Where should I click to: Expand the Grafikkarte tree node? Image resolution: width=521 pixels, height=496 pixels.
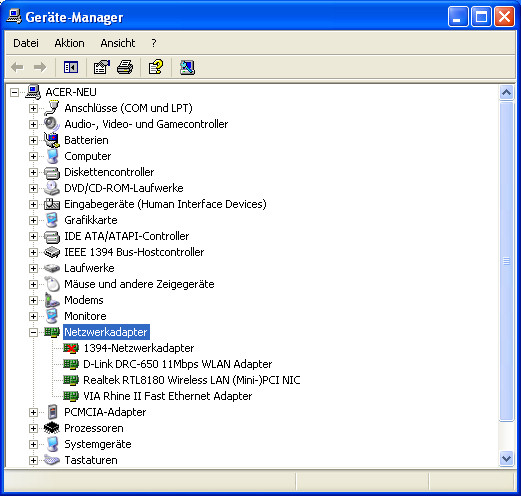[33, 220]
